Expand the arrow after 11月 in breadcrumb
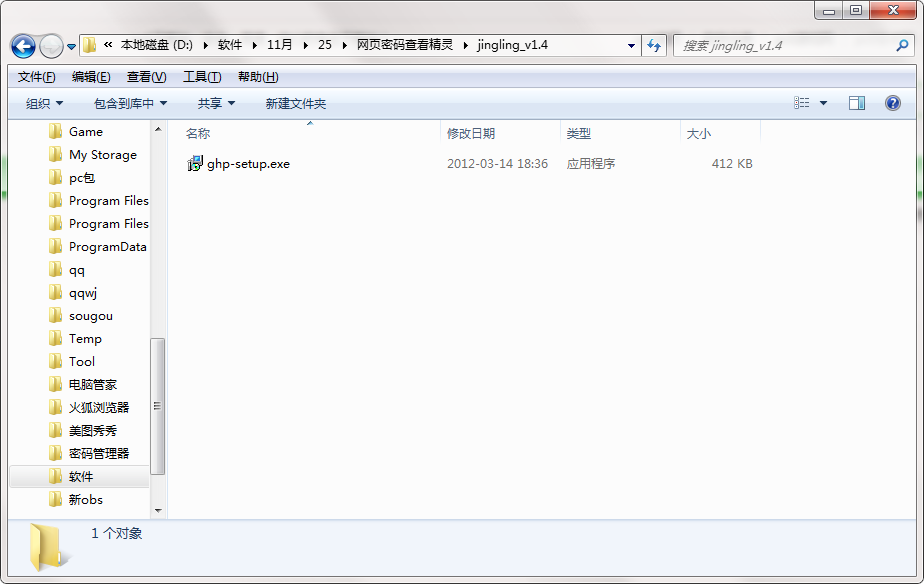 pos(305,45)
